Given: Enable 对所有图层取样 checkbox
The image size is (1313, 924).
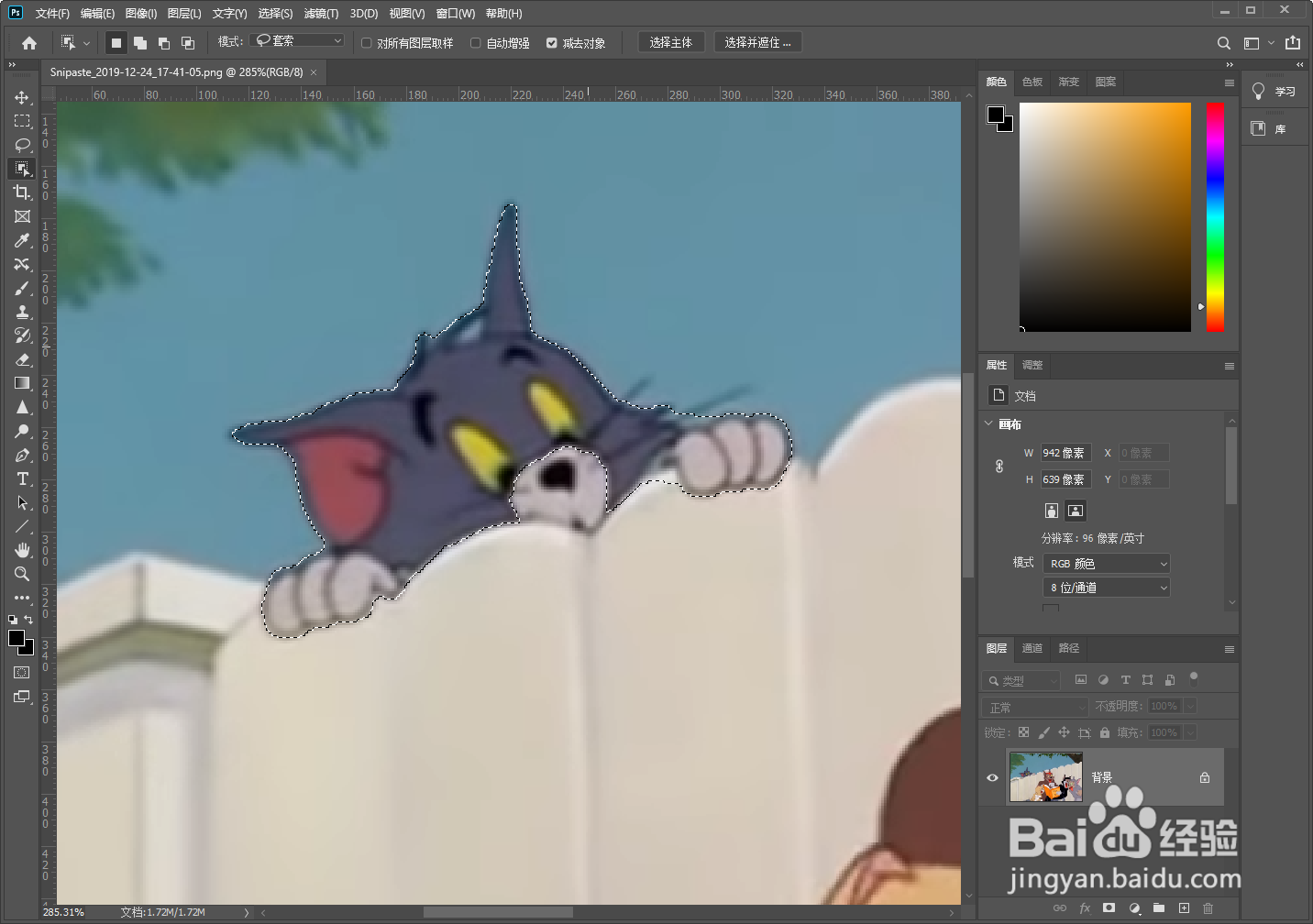Looking at the screenshot, I should pyautogui.click(x=367, y=43).
